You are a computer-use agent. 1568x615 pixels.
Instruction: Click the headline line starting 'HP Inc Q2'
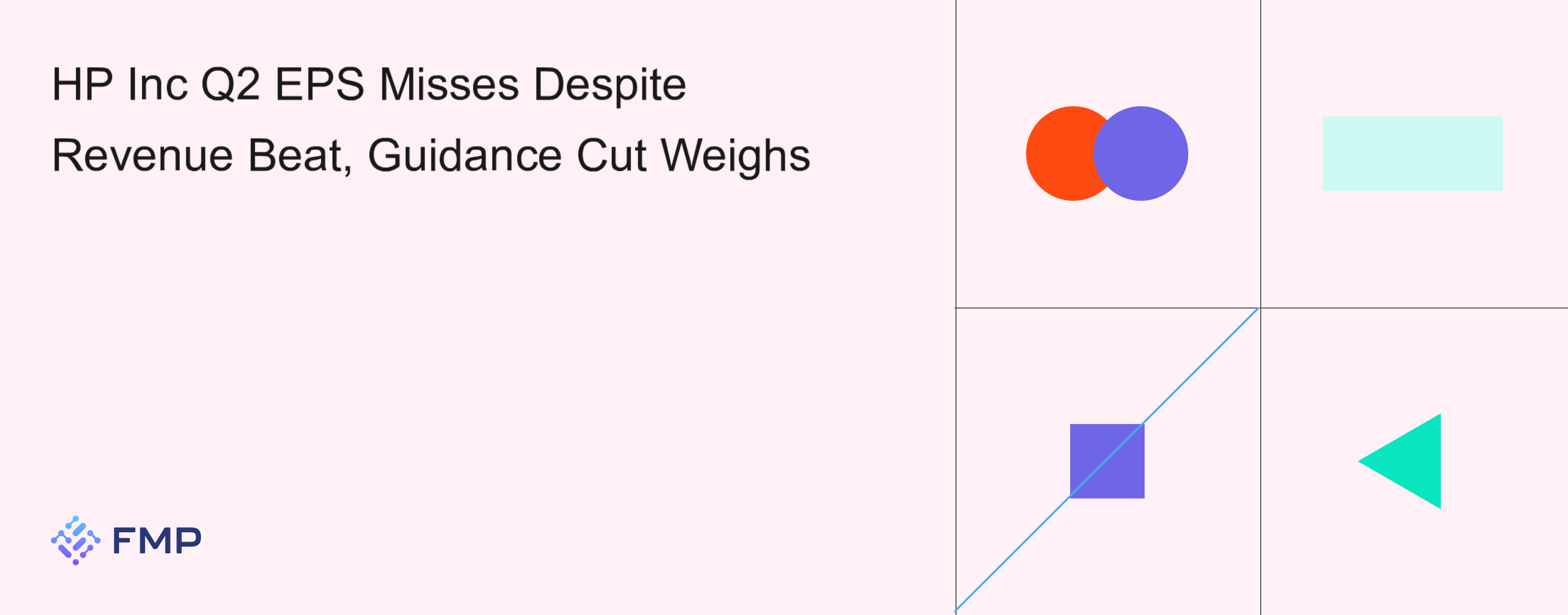tap(369, 85)
